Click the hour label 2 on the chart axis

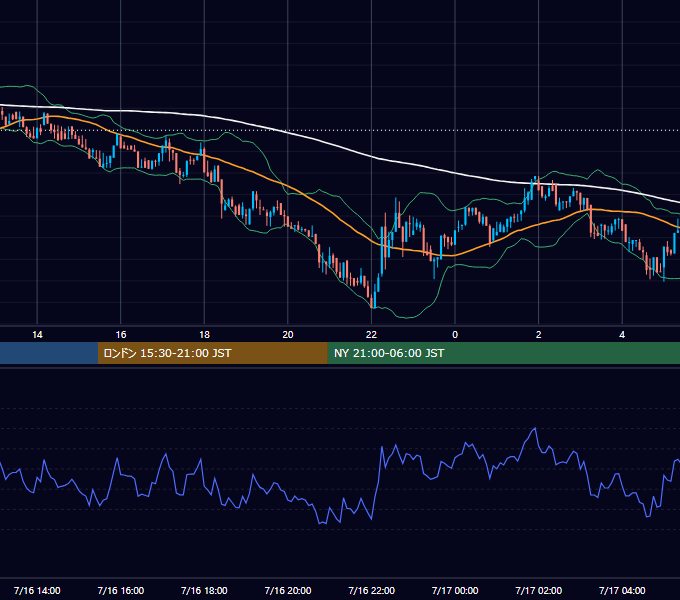tap(539, 335)
